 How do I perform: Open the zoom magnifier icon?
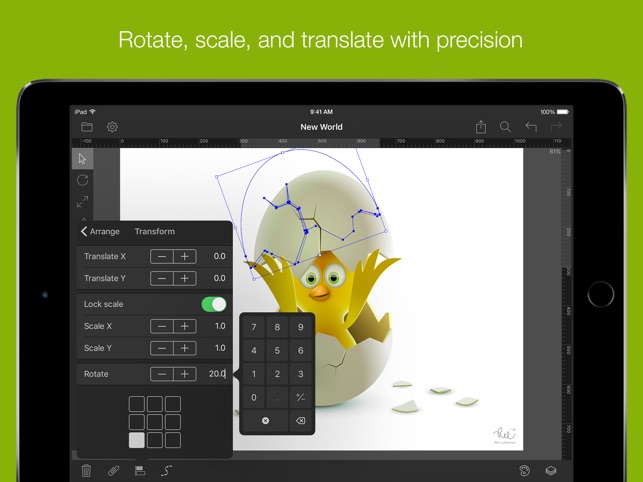tap(505, 127)
